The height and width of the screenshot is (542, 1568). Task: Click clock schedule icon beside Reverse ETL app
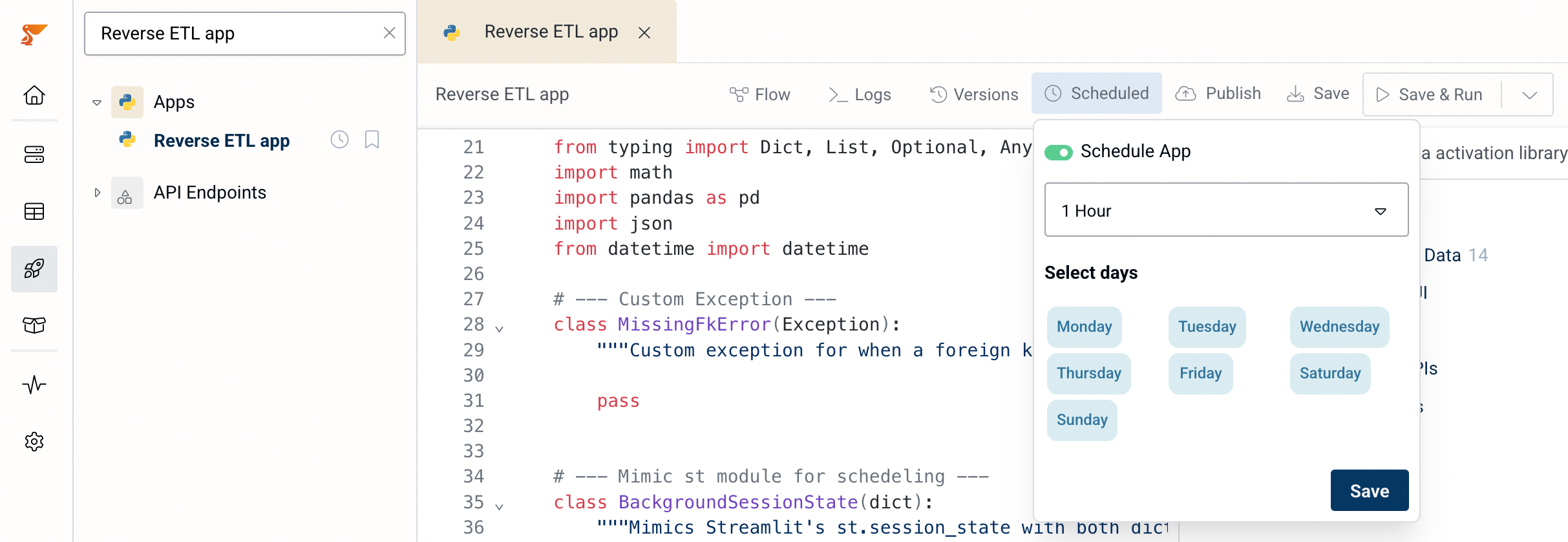tap(339, 140)
